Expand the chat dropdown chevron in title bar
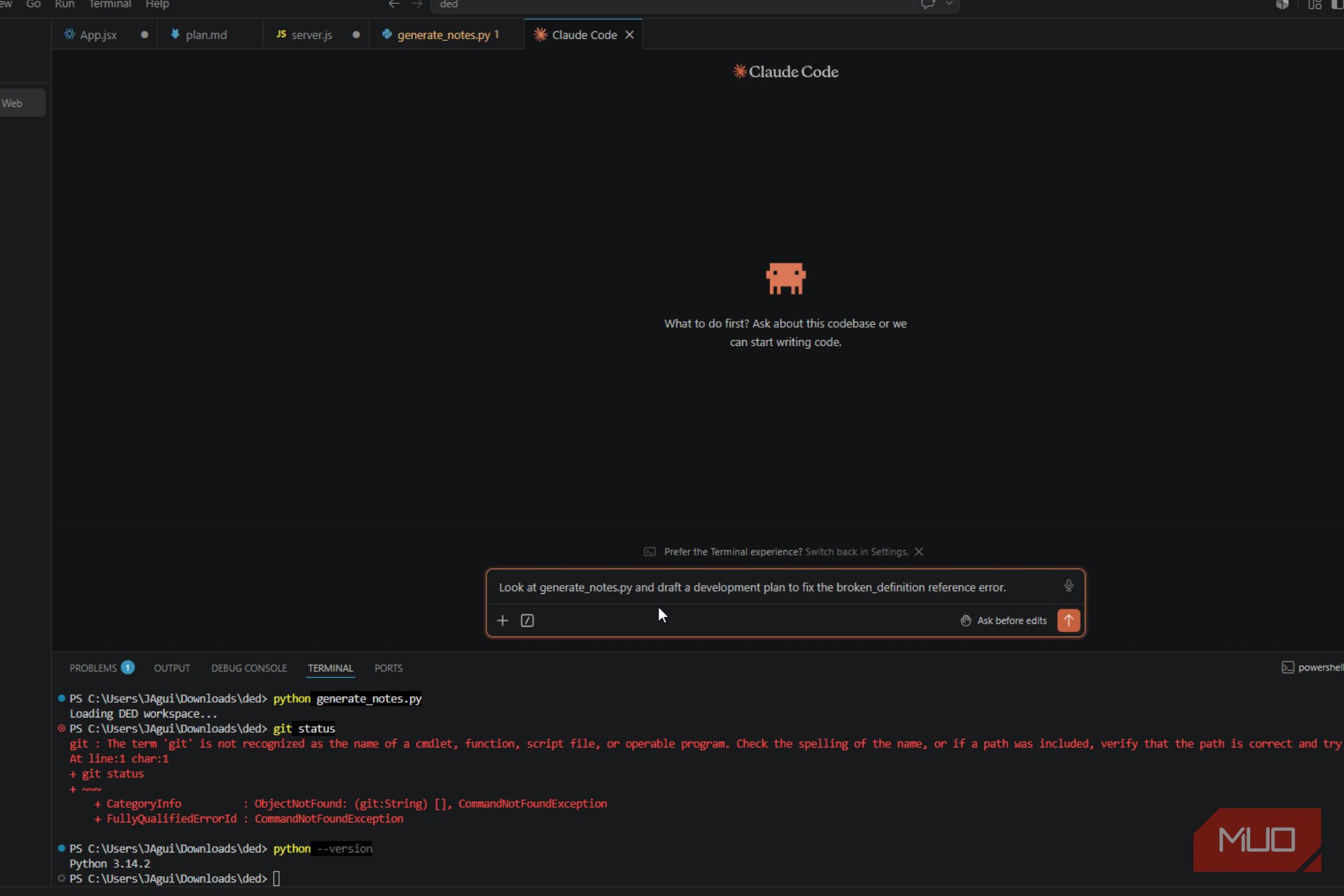 pyautogui.click(x=950, y=4)
